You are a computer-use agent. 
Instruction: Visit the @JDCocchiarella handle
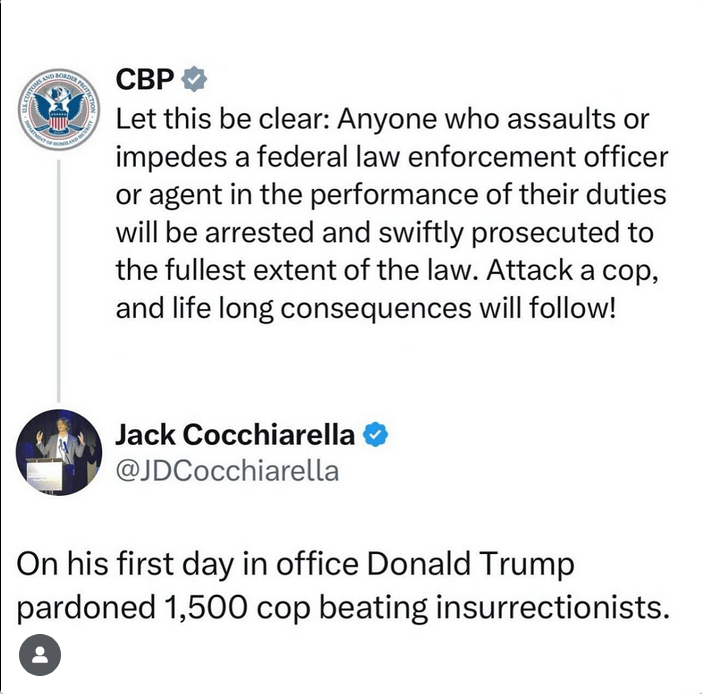(x=227, y=470)
